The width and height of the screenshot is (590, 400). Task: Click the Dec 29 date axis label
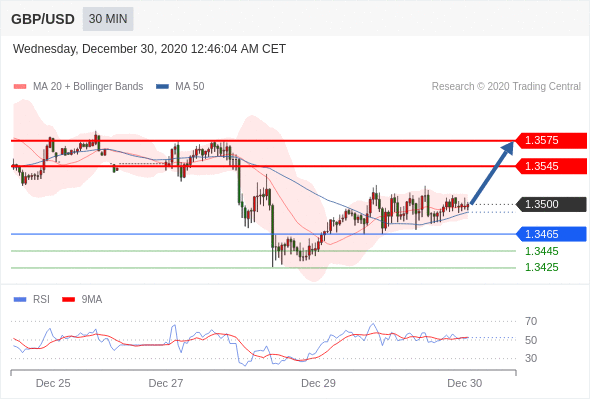318,383
